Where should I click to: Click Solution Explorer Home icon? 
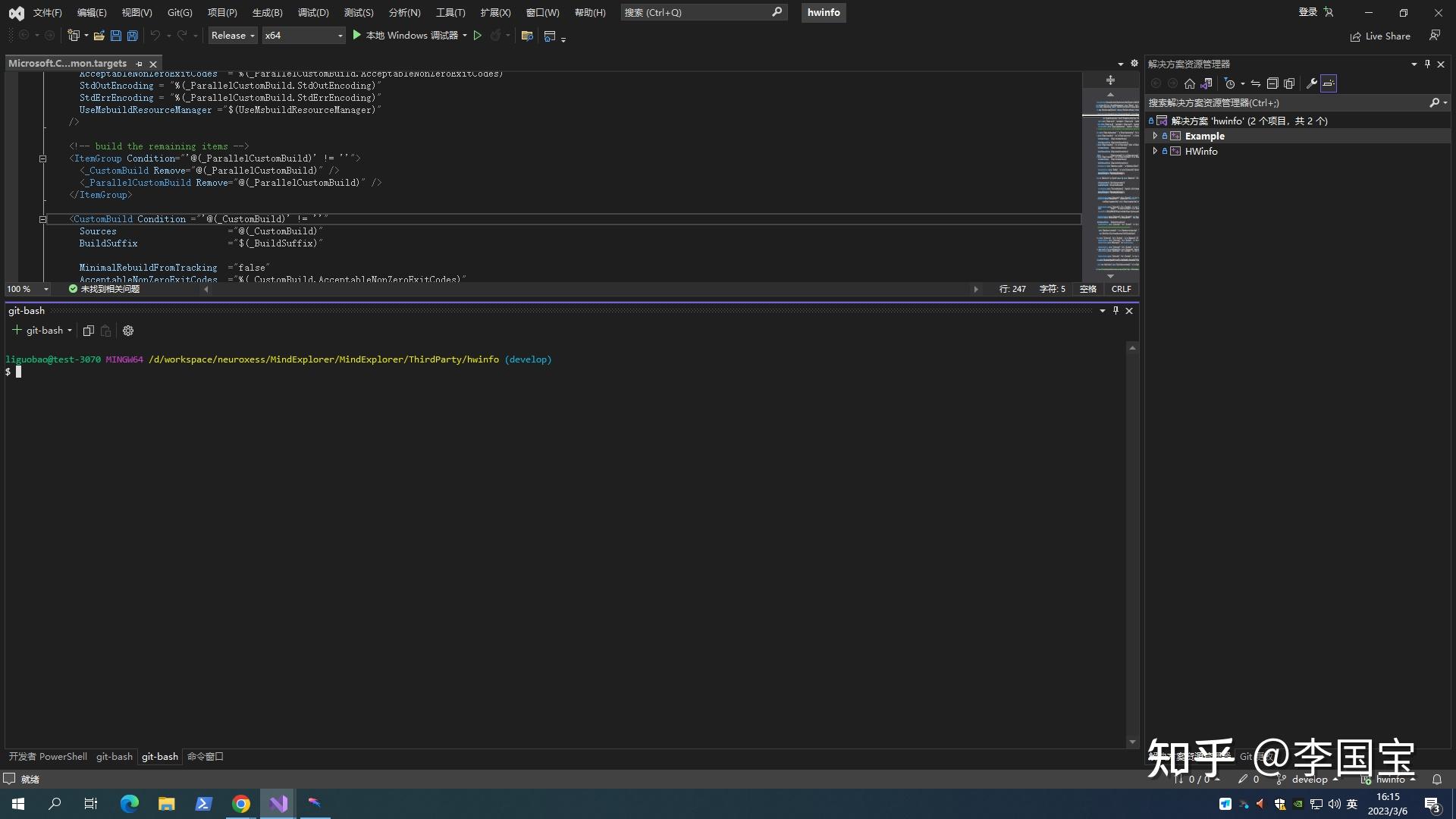[x=1189, y=83]
